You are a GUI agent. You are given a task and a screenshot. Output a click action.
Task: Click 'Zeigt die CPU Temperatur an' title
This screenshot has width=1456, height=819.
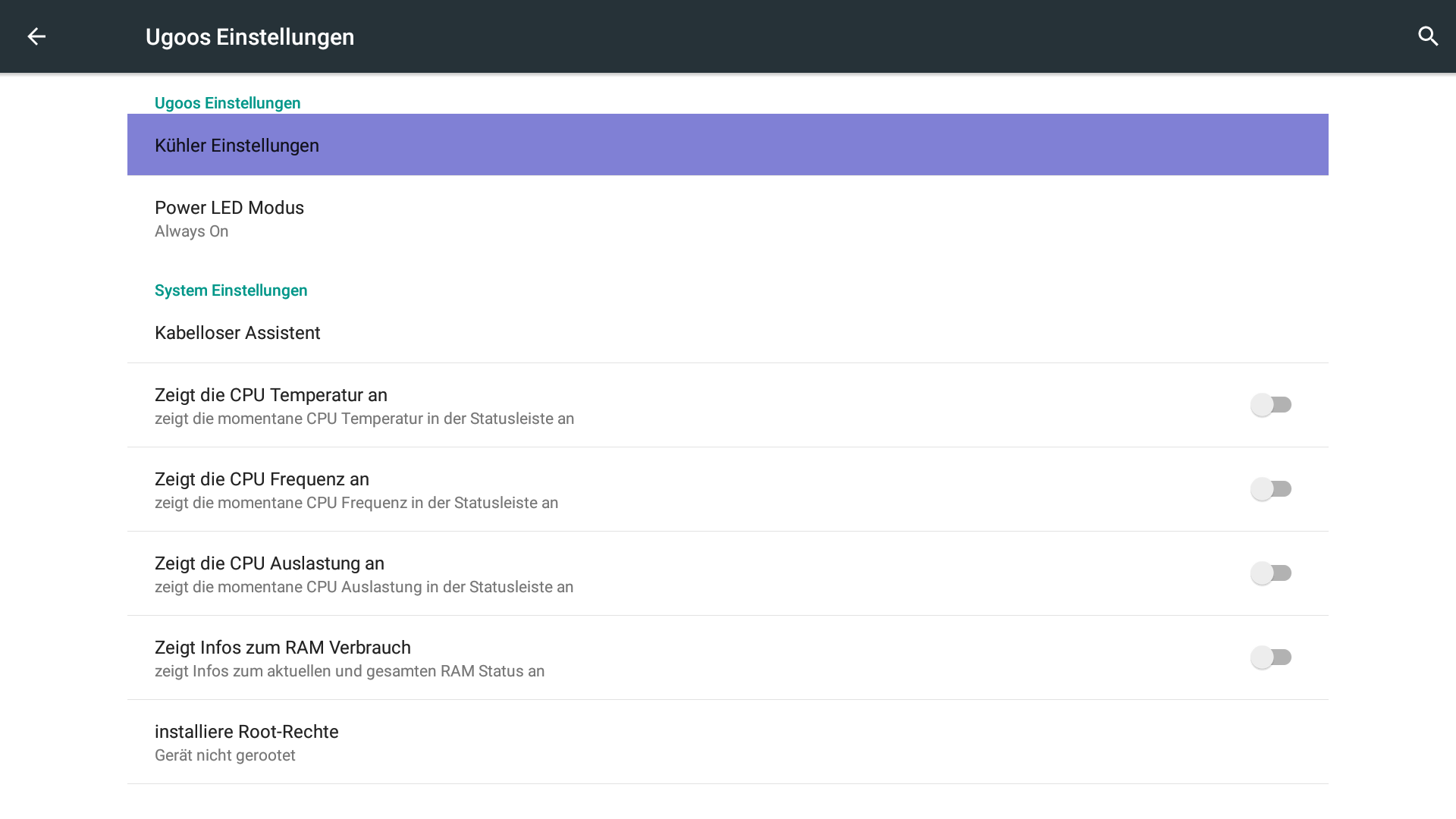[271, 395]
